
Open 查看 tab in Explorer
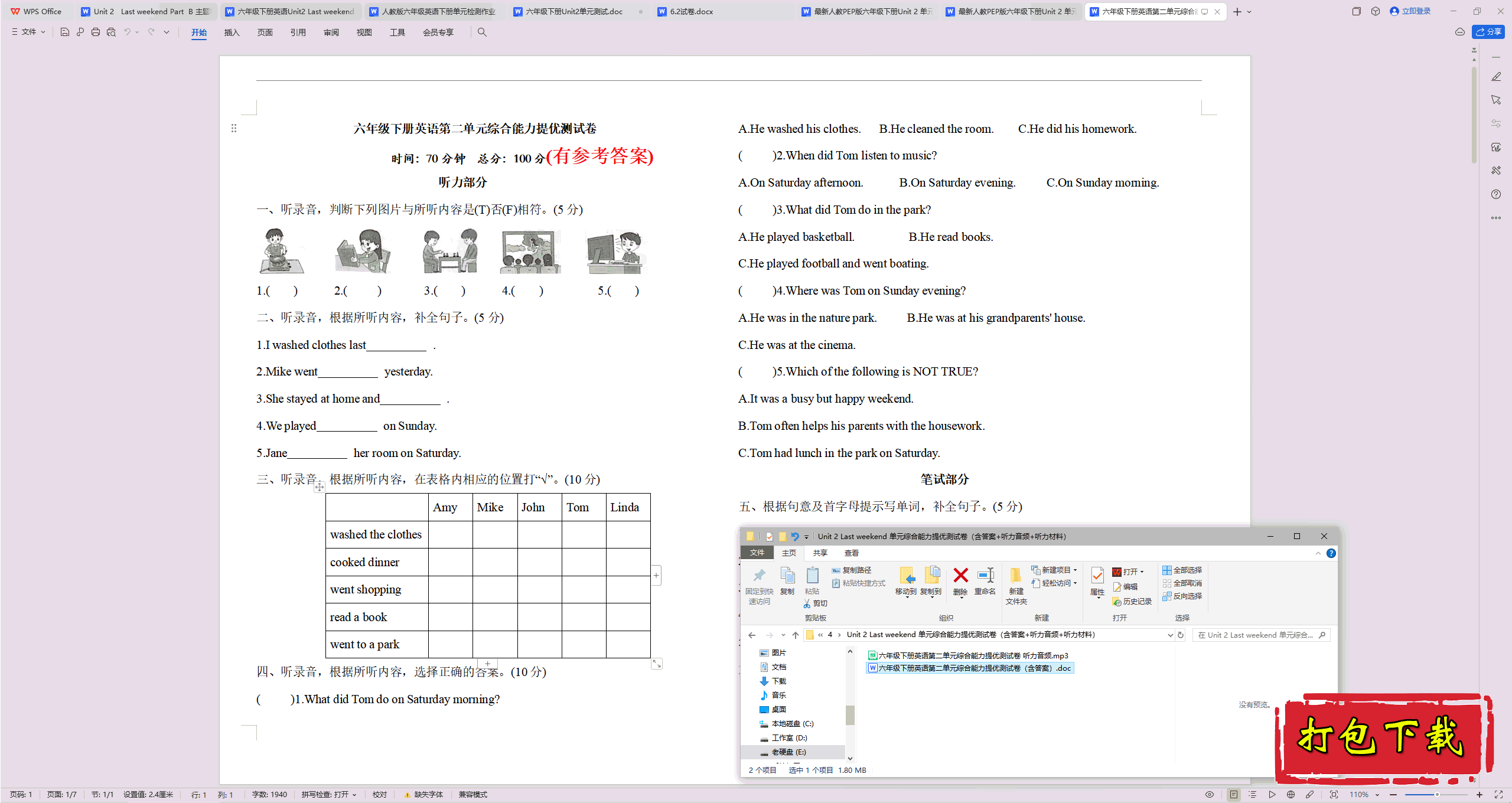(851, 553)
